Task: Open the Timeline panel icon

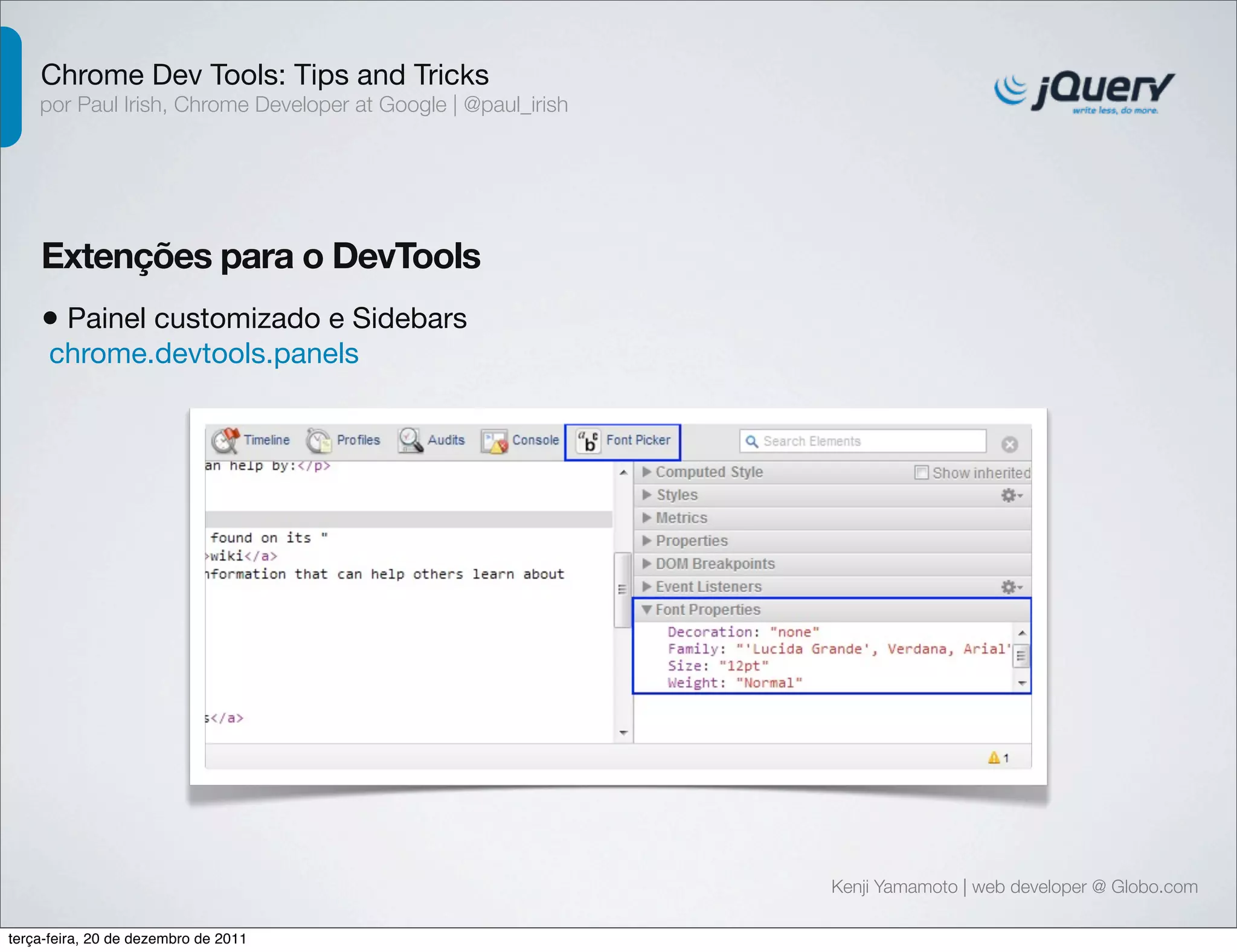Action: coord(226,440)
